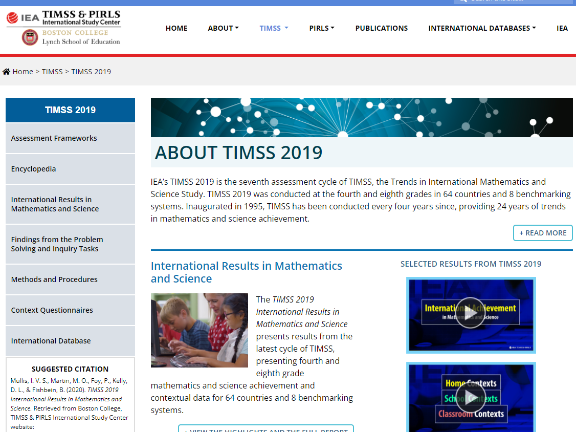576x432 pixels.
Task: Click the Boston College seal icon
Action: (x=30, y=37)
